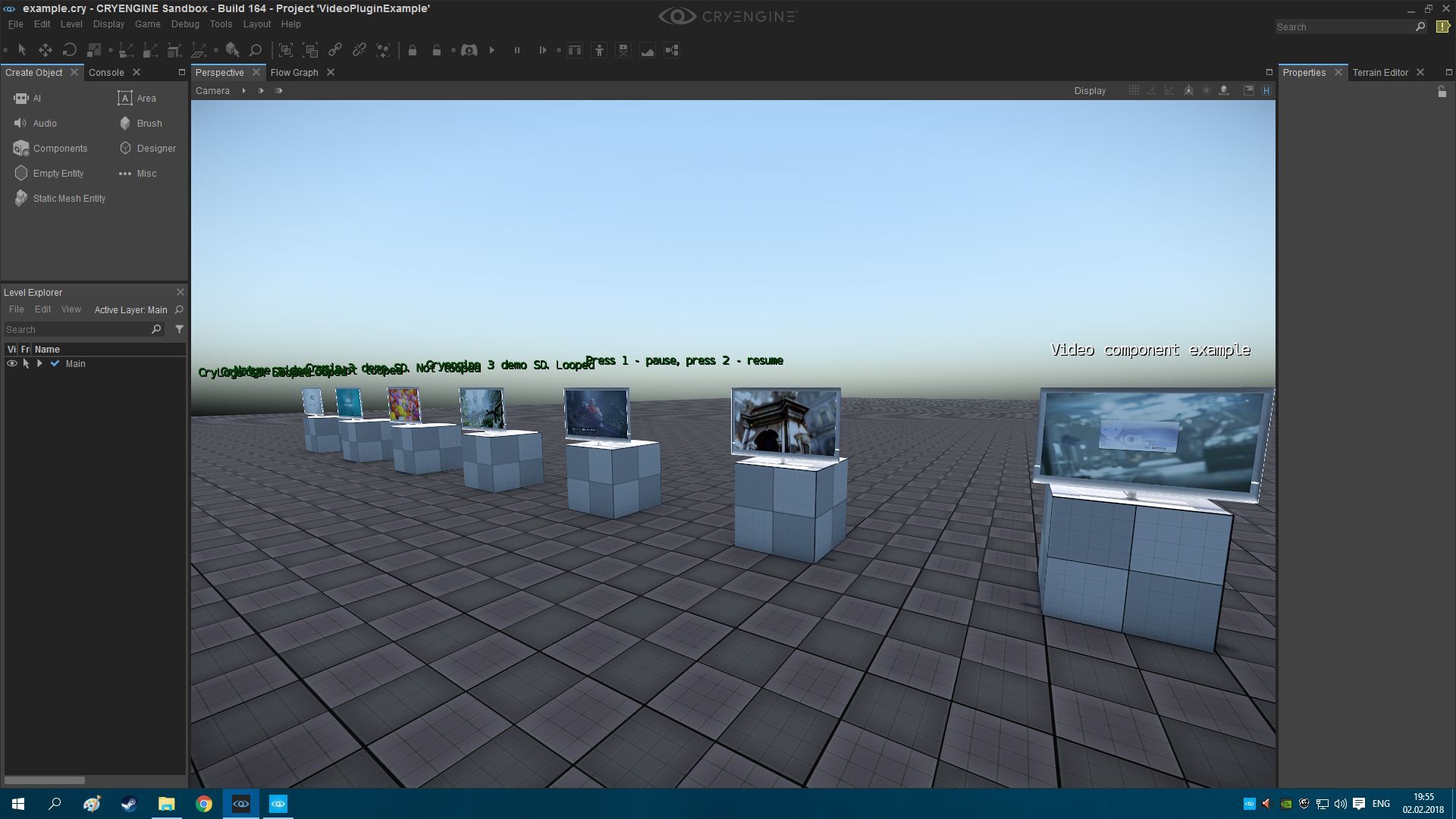Toggle the Properties panel lock icon
1456x819 pixels.
(x=1442, y=92)
